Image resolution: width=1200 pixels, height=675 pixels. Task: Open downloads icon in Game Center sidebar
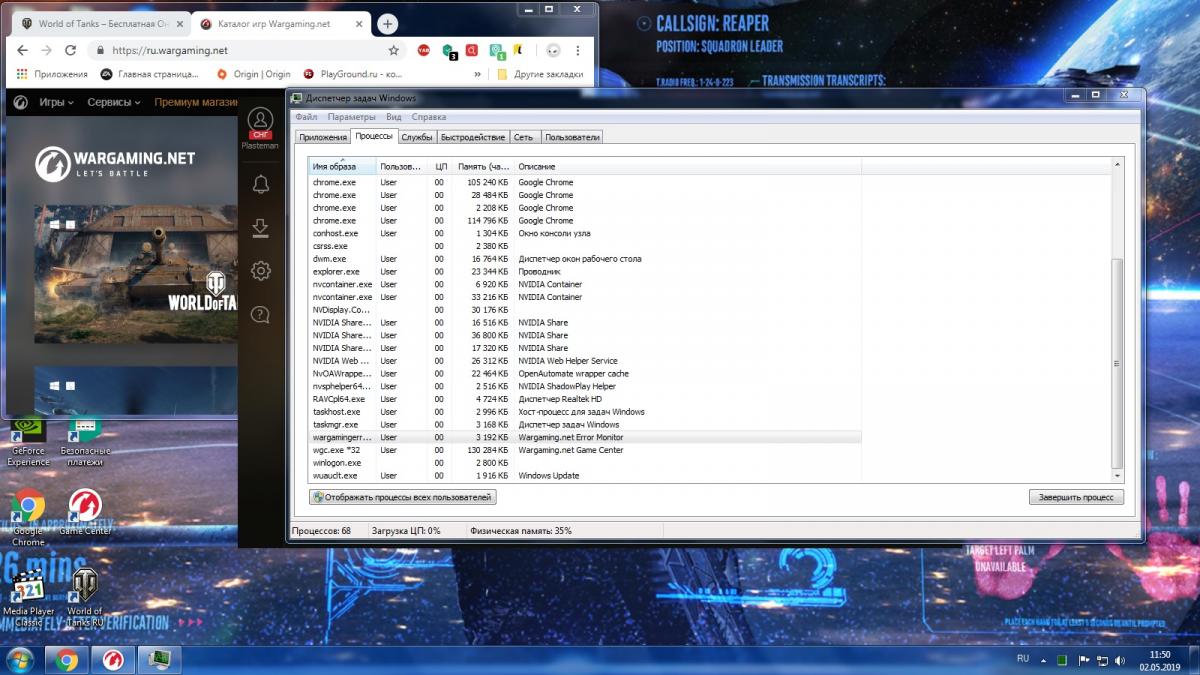tap(260, 228)
